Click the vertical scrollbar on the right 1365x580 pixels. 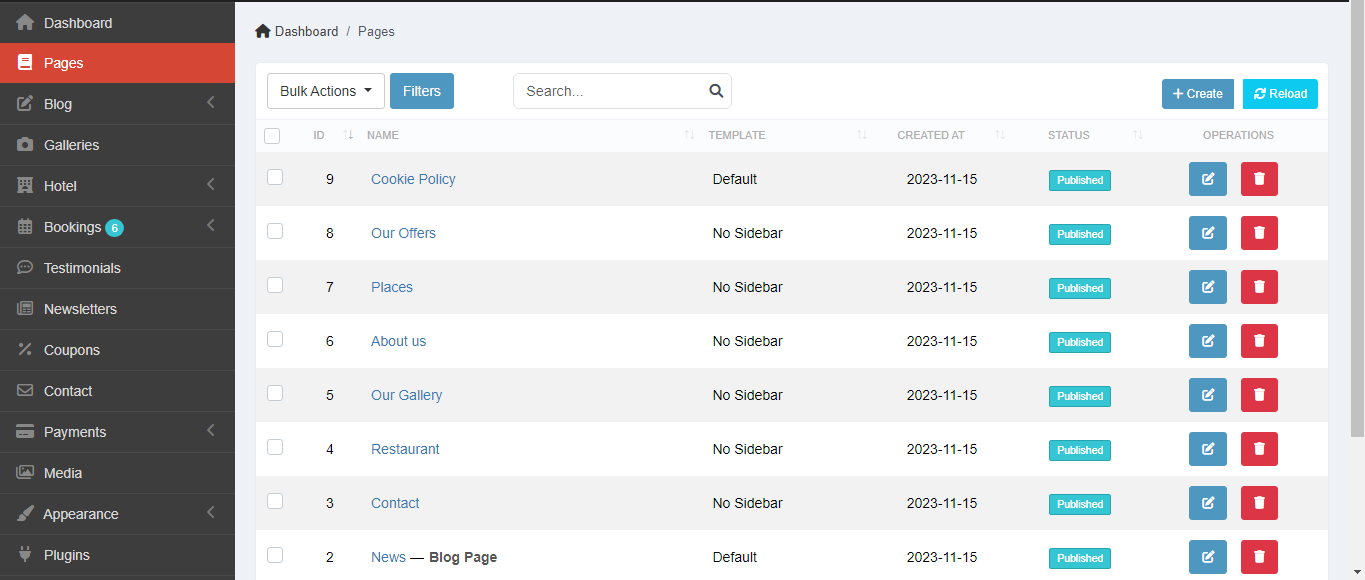click(x=1357, y=220)
